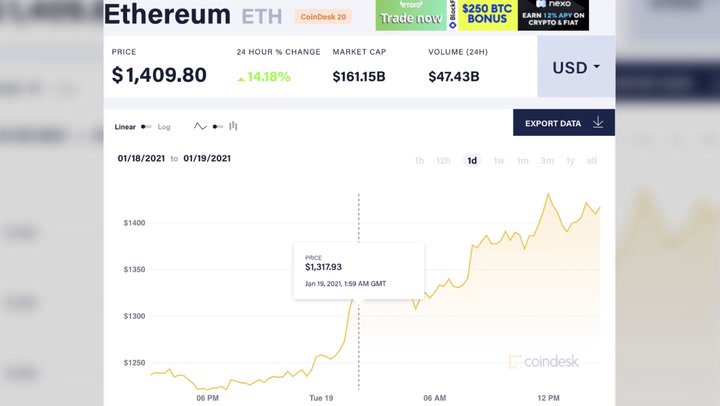The height and width of the screenshot is (406, 720).
Task: Open the eToro Trade now ad
Action: pos(409,15)
